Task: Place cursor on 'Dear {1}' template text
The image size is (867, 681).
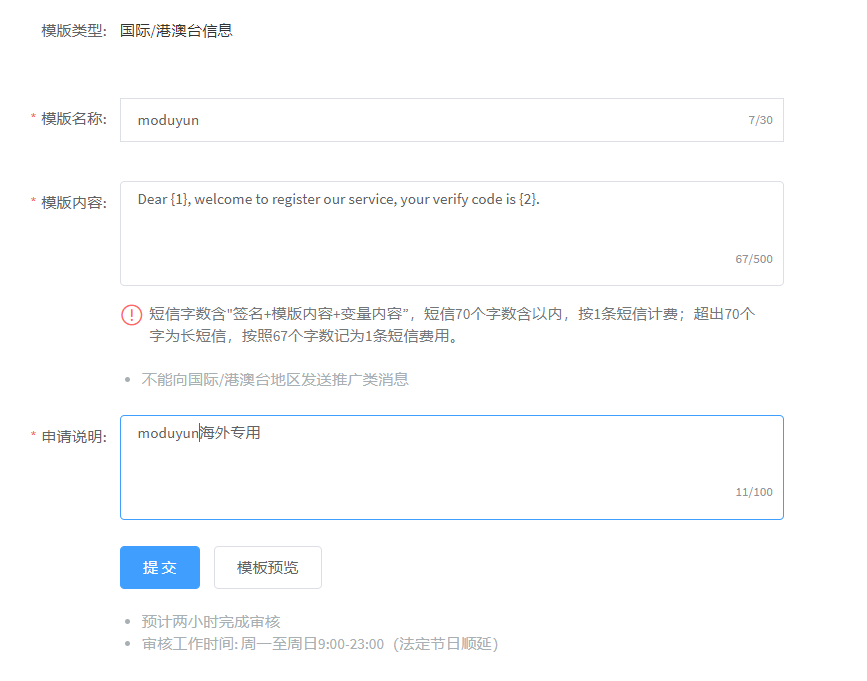Action: click(x=164, y=199)
